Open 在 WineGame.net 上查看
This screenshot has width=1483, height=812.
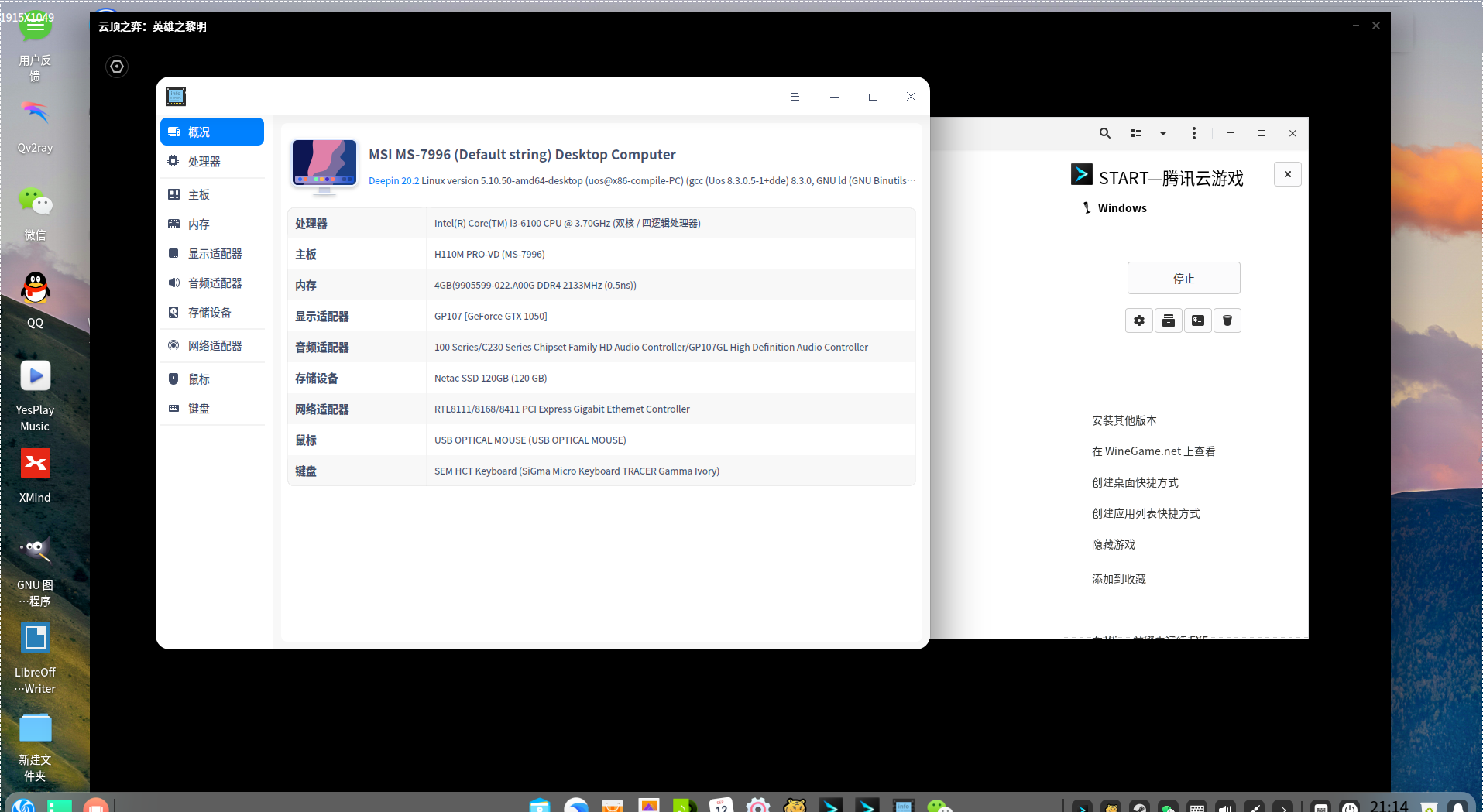tap(1153, 451)
